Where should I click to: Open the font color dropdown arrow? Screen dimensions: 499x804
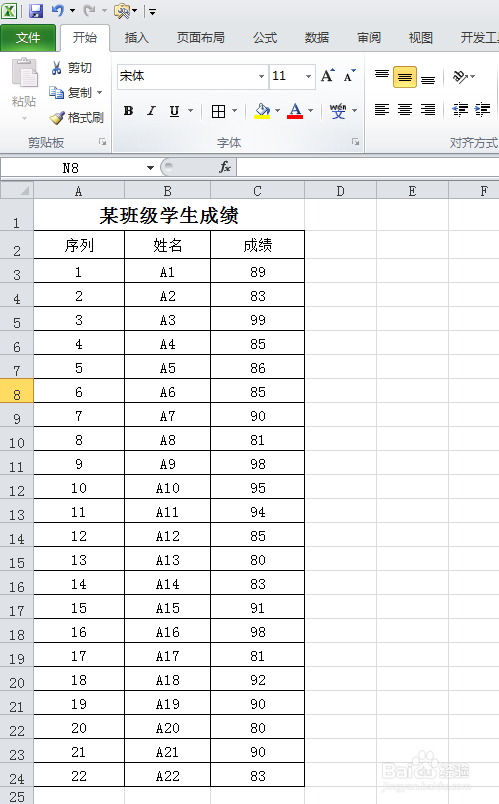click(x=310, y=111)
